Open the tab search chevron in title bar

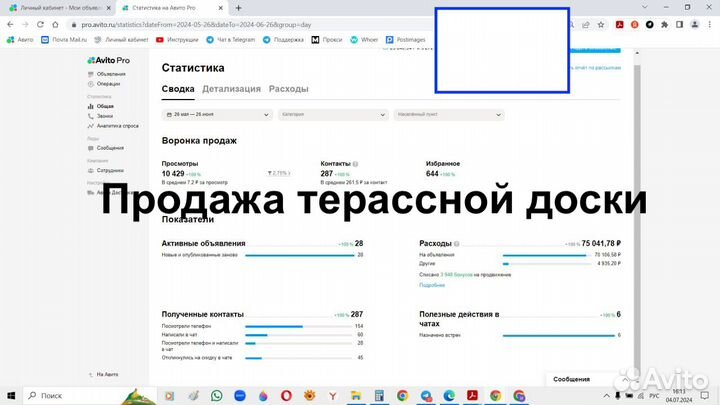coord(645,7)
